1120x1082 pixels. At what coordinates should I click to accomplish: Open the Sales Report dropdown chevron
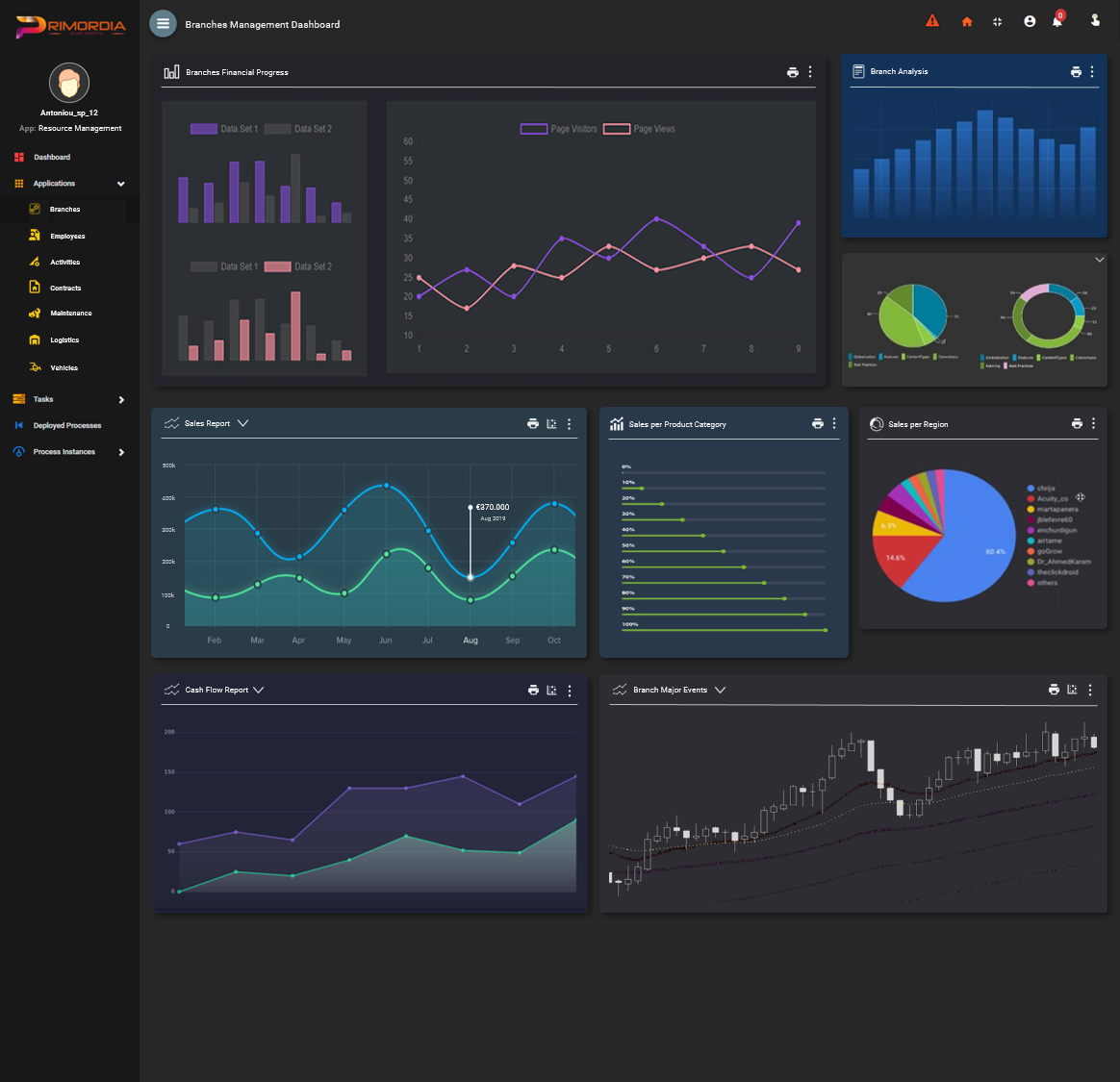click(x=242, y=424)
